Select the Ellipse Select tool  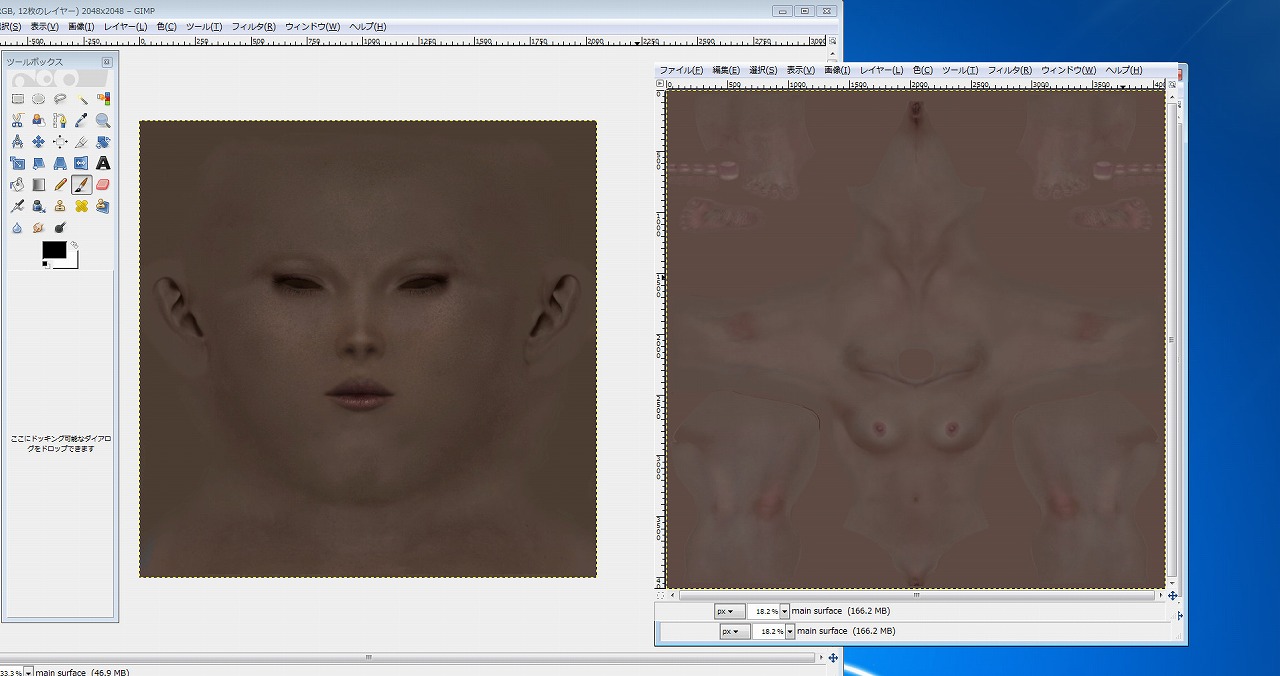(39, 99)
